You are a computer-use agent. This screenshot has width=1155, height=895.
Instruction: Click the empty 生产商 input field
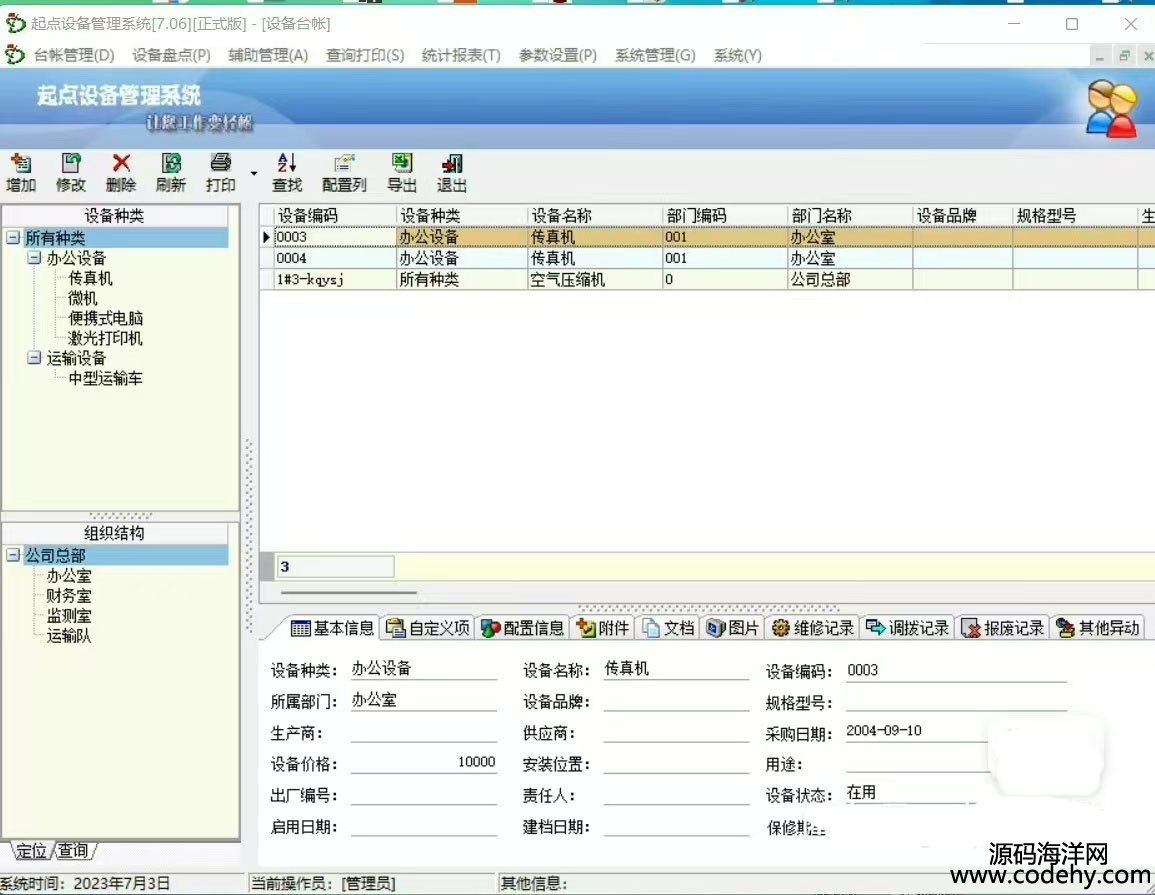(x=424, y=731)
